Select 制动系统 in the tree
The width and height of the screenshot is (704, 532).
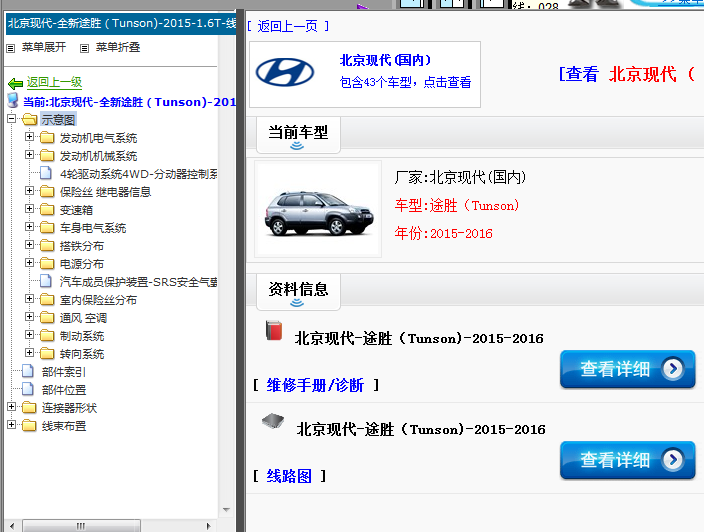click(82, 336)
